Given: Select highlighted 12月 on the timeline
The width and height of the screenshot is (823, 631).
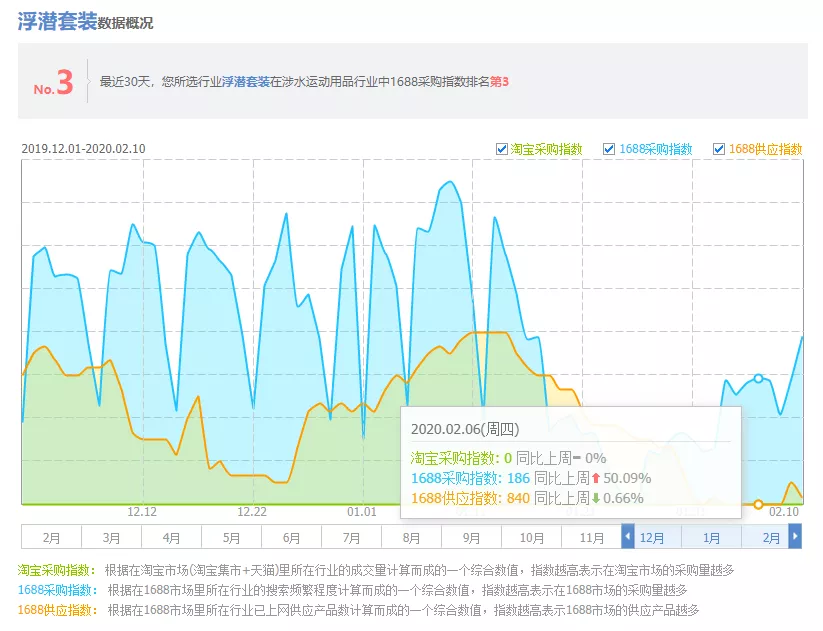Looking at the screenshot, I should pyautogui.click(x=652, y=538).
